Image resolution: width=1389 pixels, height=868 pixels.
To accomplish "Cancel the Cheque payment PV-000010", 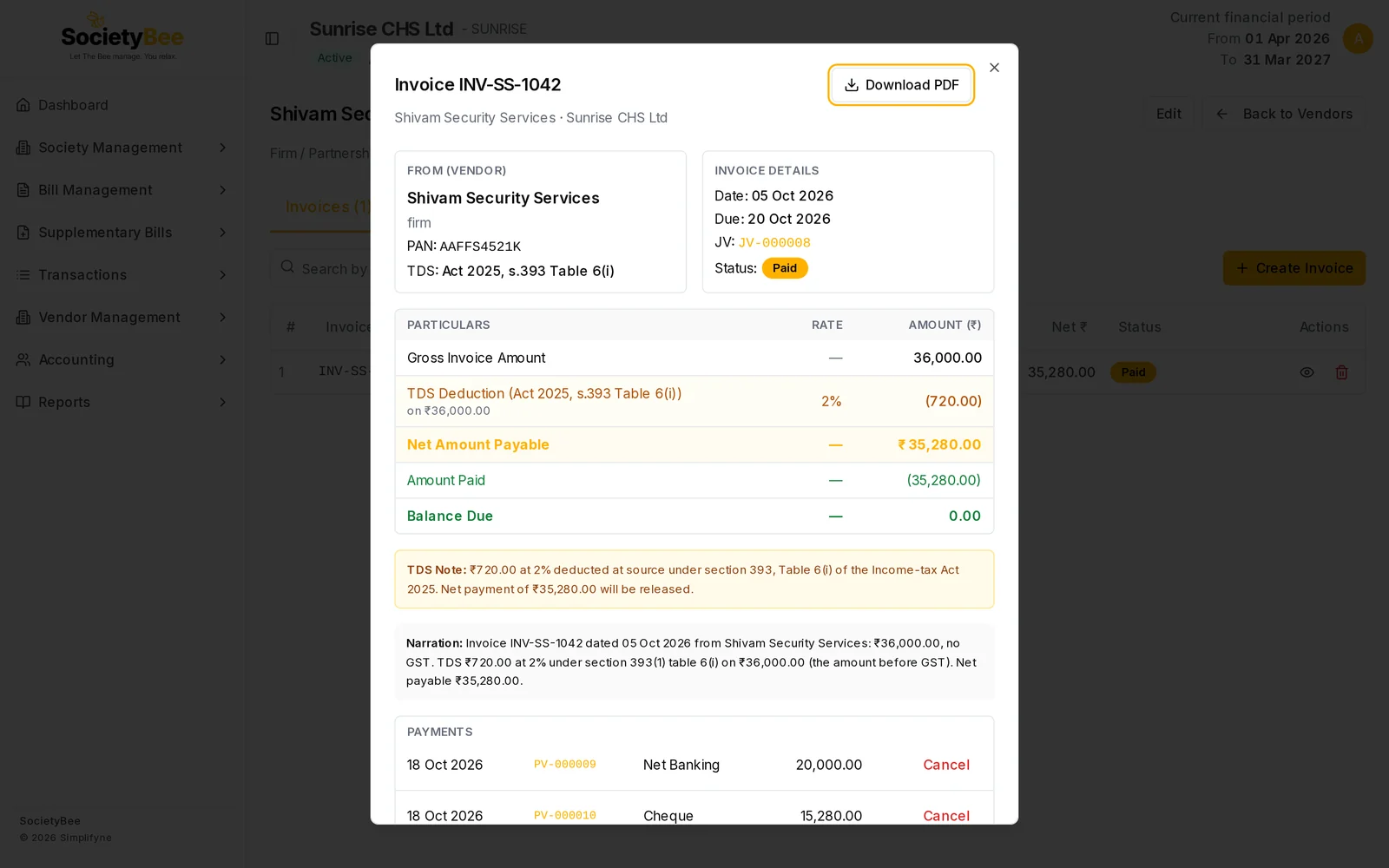I will click(x=945, y=816).
